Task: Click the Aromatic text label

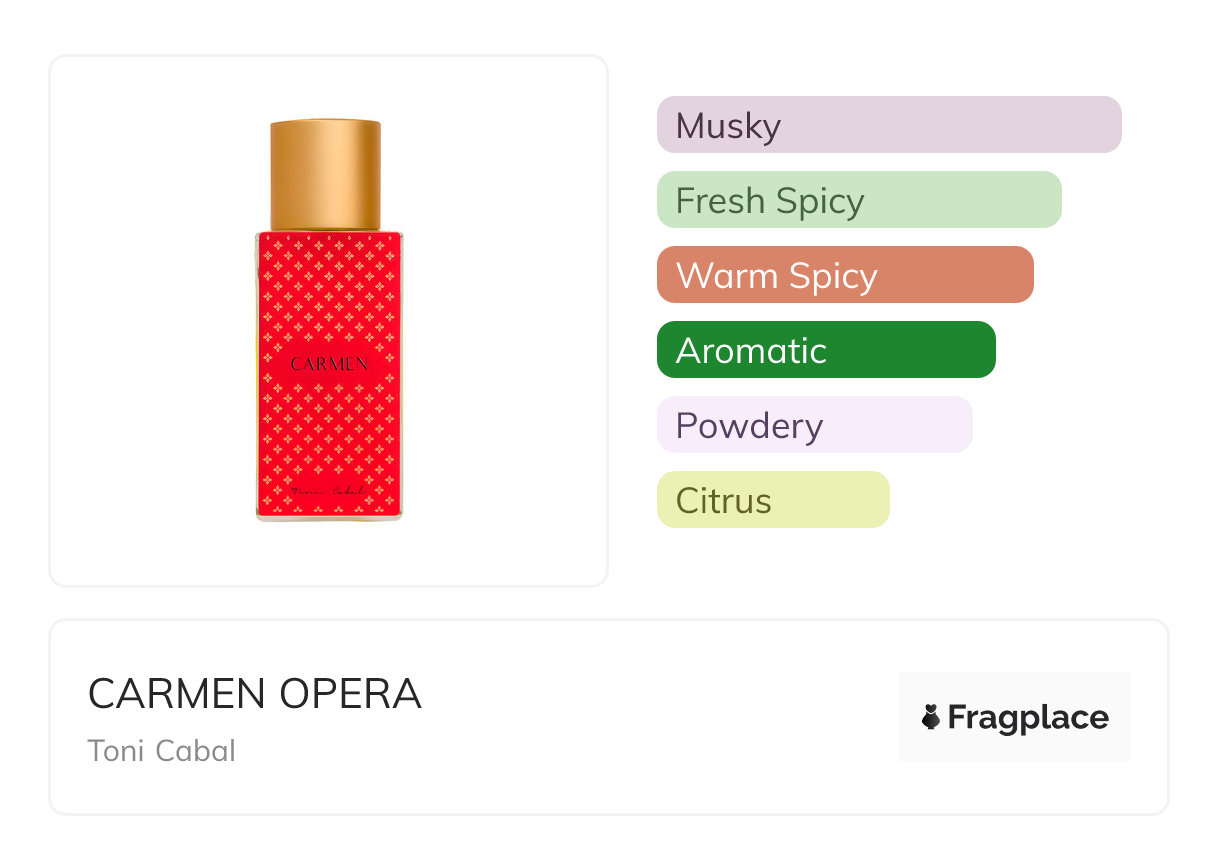Action: pos(751,351)
